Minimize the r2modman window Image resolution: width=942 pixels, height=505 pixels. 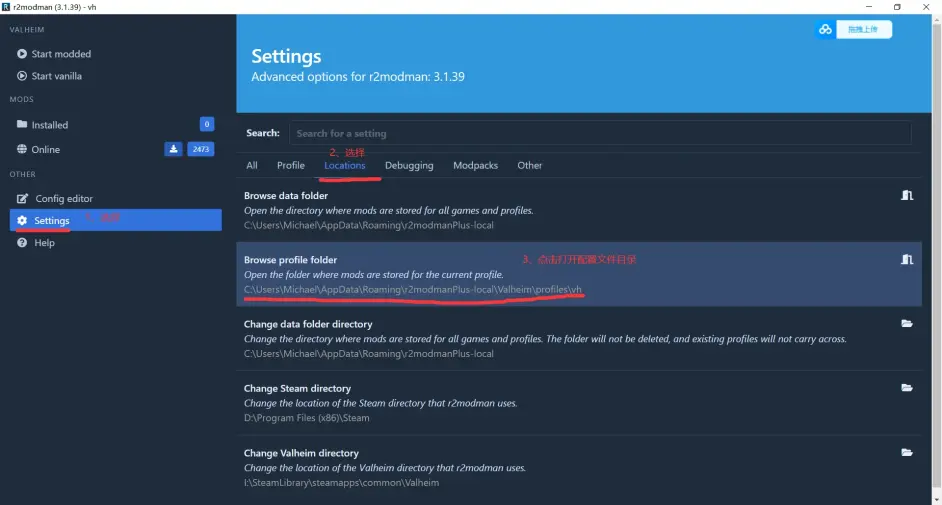coord(869,7)
